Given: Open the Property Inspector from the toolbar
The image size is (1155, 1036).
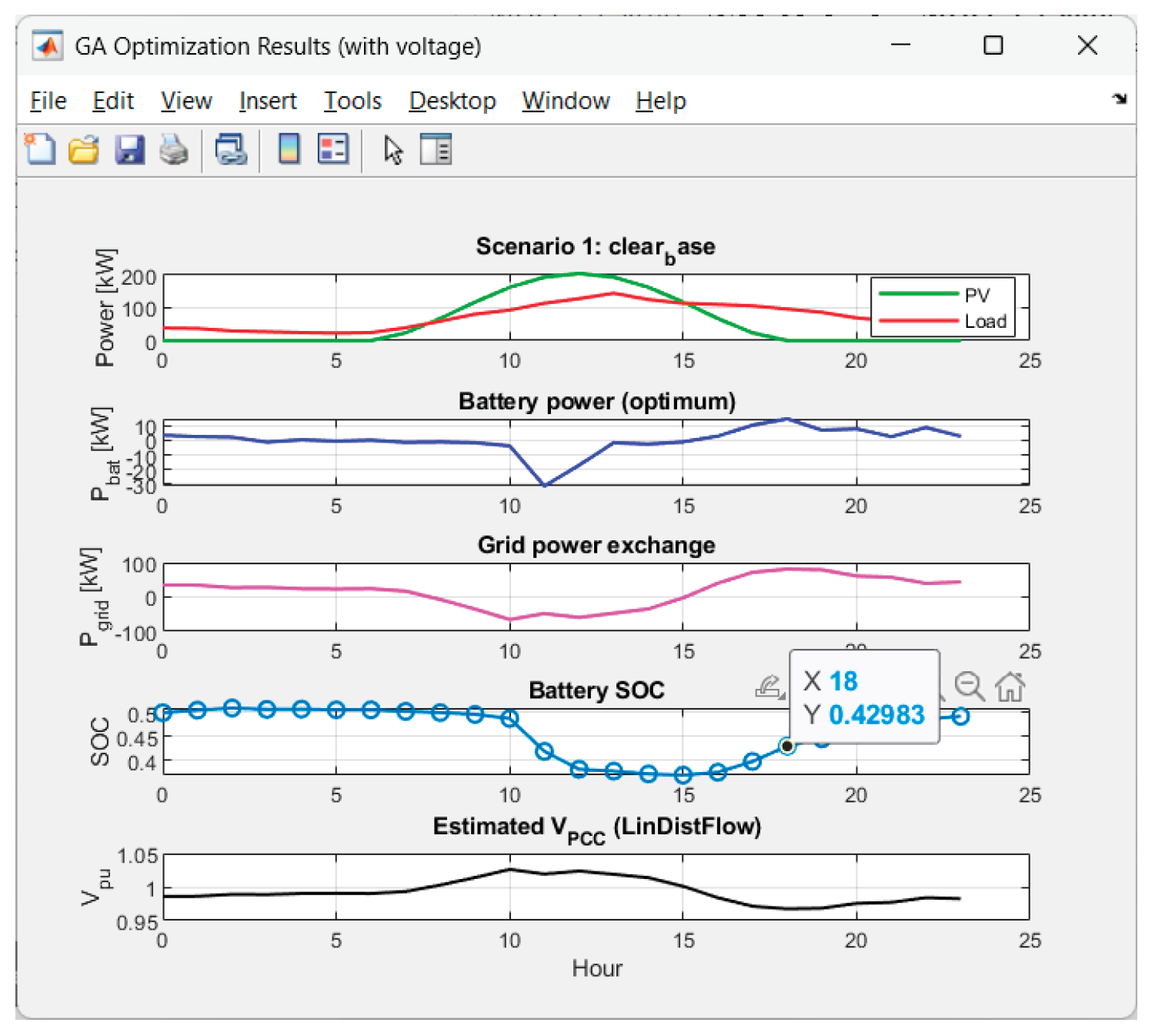Looking at the screenshot, I should point(436,149).
